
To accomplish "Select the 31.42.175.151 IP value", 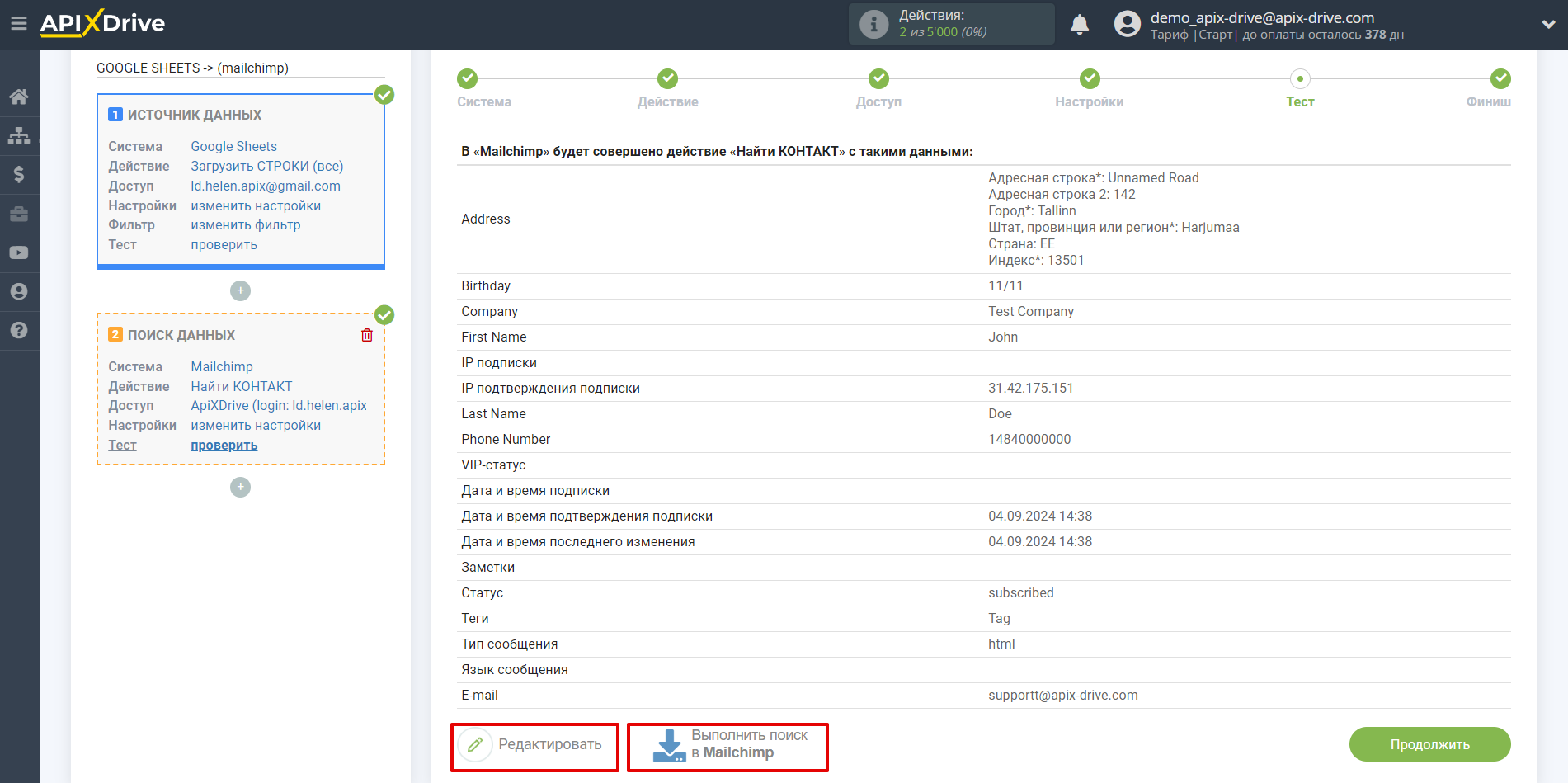I will click(x=1031, y=388).
